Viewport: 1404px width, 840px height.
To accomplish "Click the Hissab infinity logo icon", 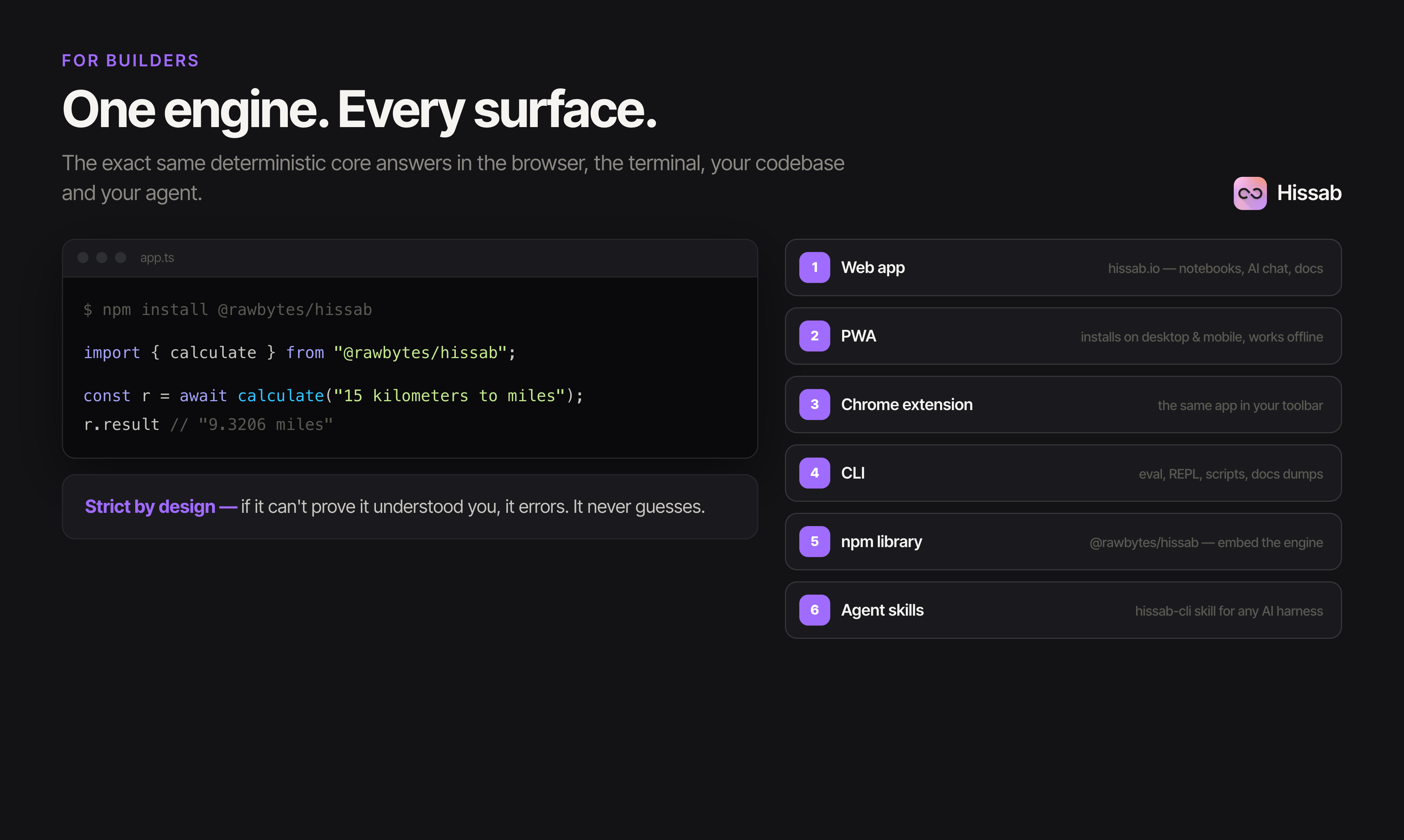I will (1250, 193).
